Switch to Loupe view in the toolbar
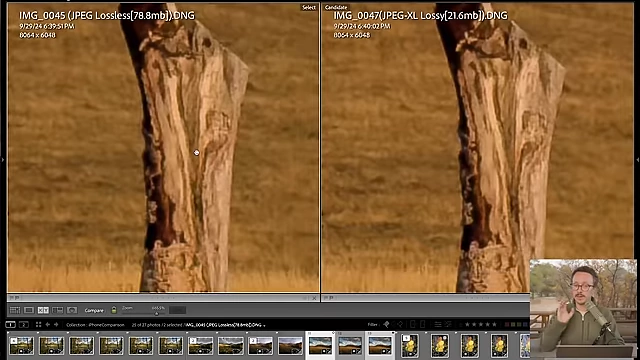Image resolution: width=640 pixels, height=360 pixels. [29, 310]
